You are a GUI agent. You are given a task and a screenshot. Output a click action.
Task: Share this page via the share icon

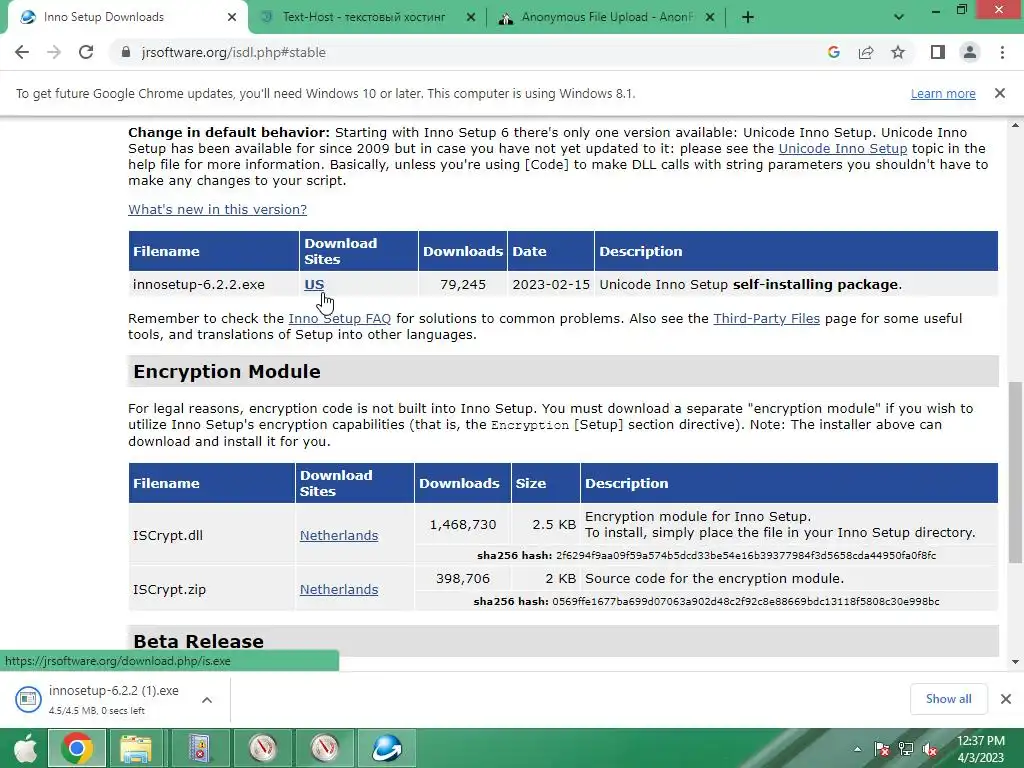coord(866,52)
